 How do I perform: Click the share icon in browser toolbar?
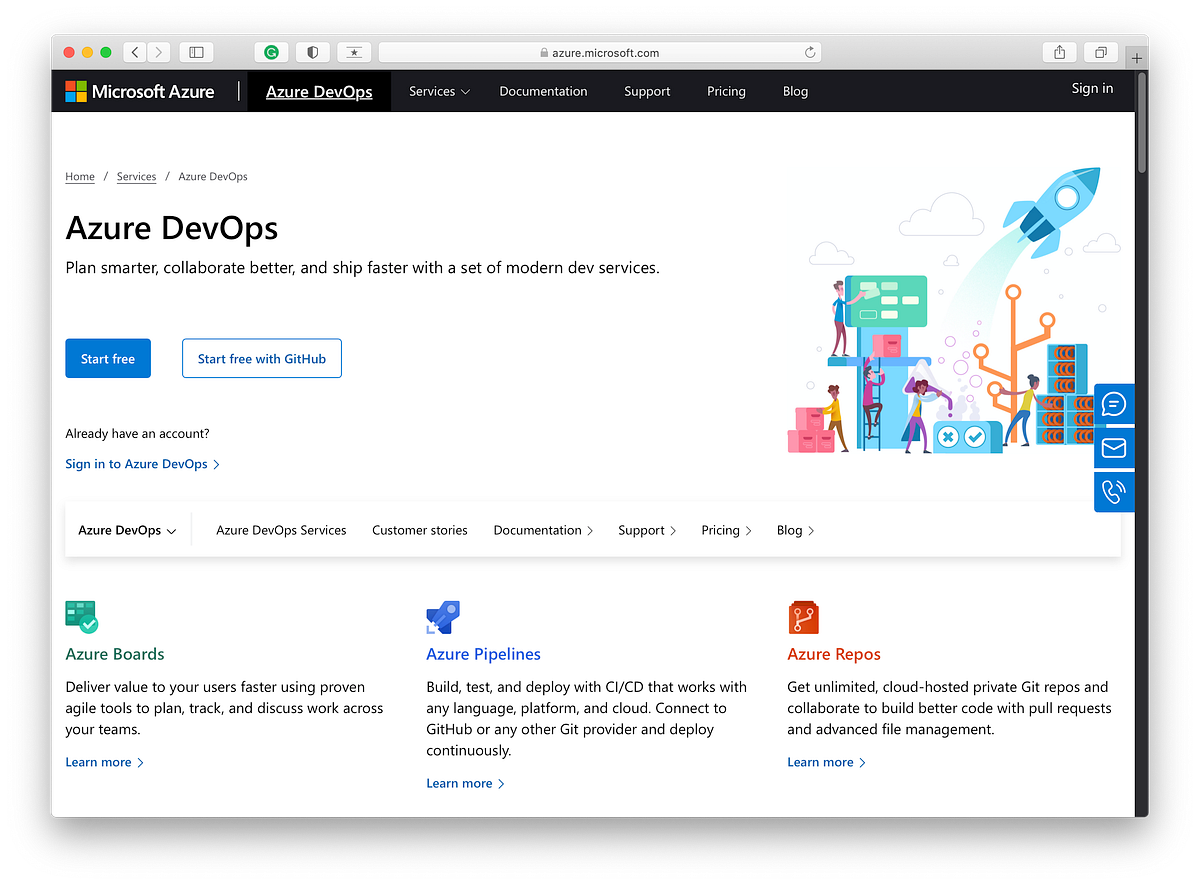pyautogui.click(x=1059, y=52)
